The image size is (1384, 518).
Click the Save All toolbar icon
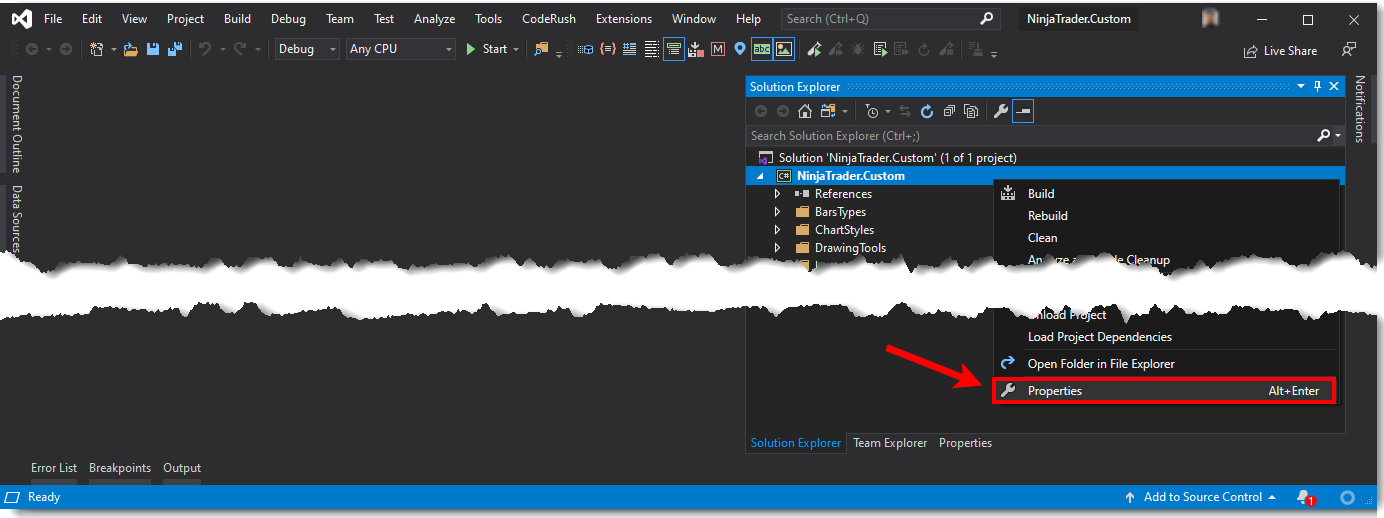176,49
